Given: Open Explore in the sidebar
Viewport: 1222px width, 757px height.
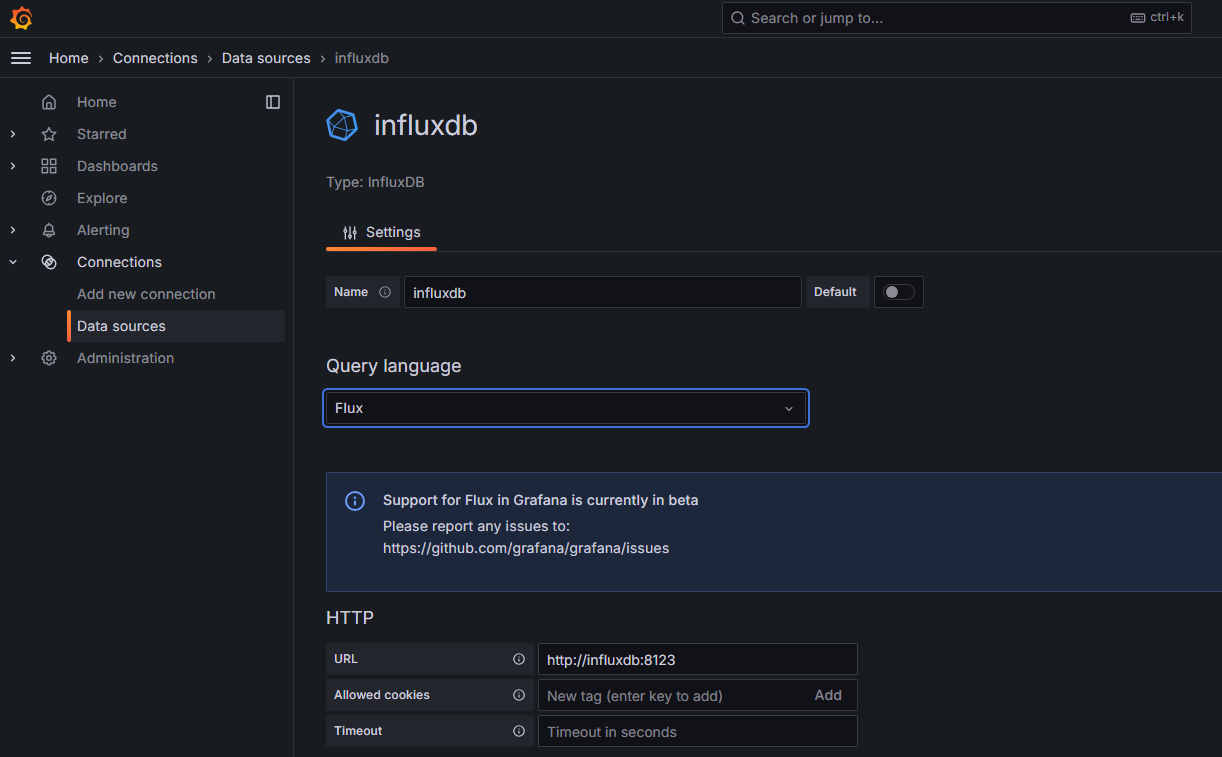Looking at the screenshot, I should [x=102, y=198].
